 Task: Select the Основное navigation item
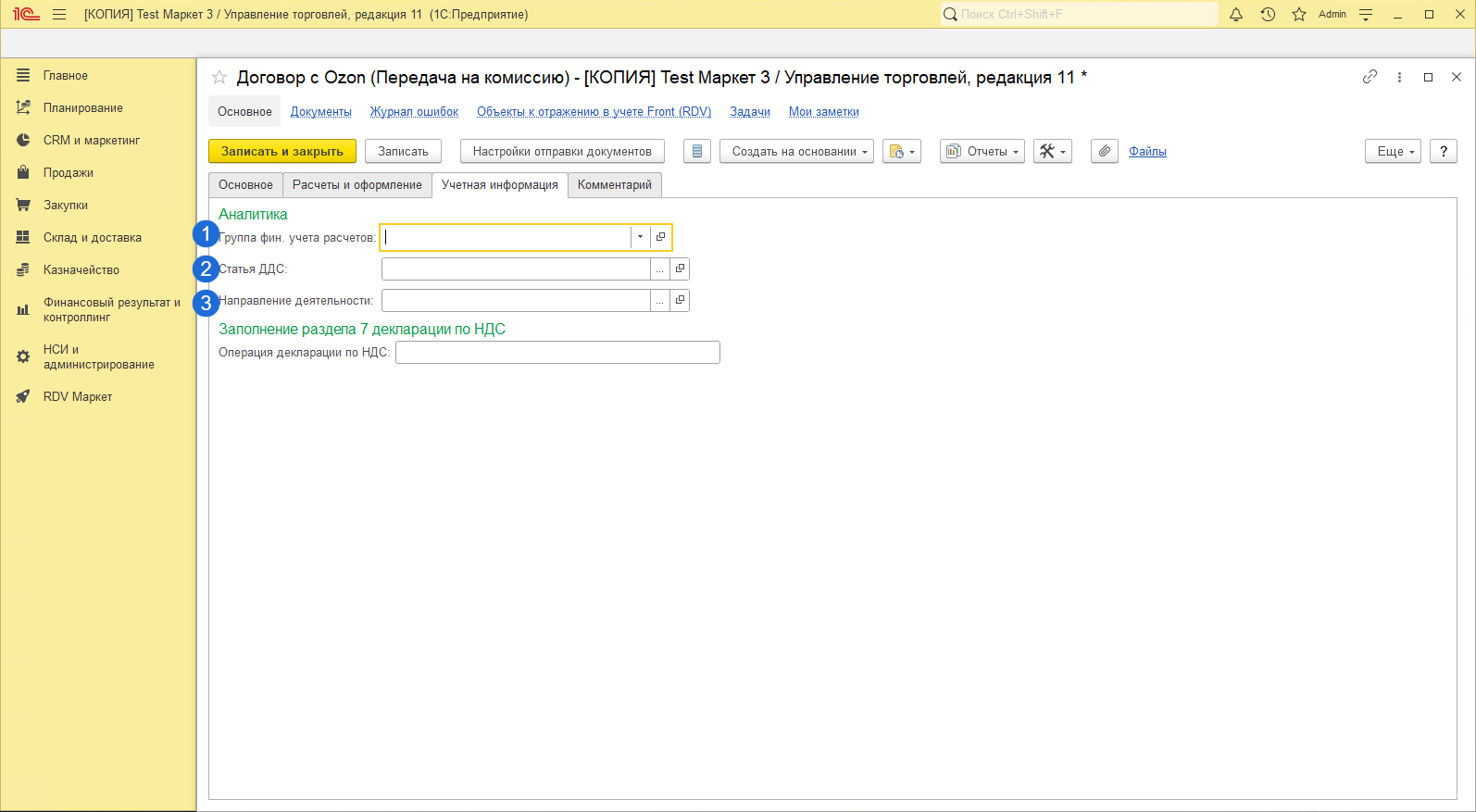click(244, 112)
